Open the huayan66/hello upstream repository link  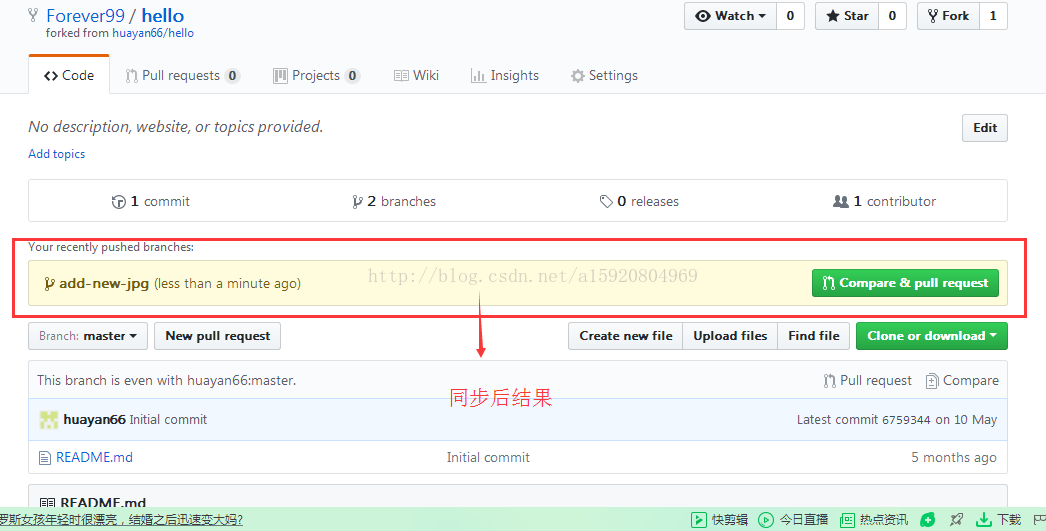[153, 33]
